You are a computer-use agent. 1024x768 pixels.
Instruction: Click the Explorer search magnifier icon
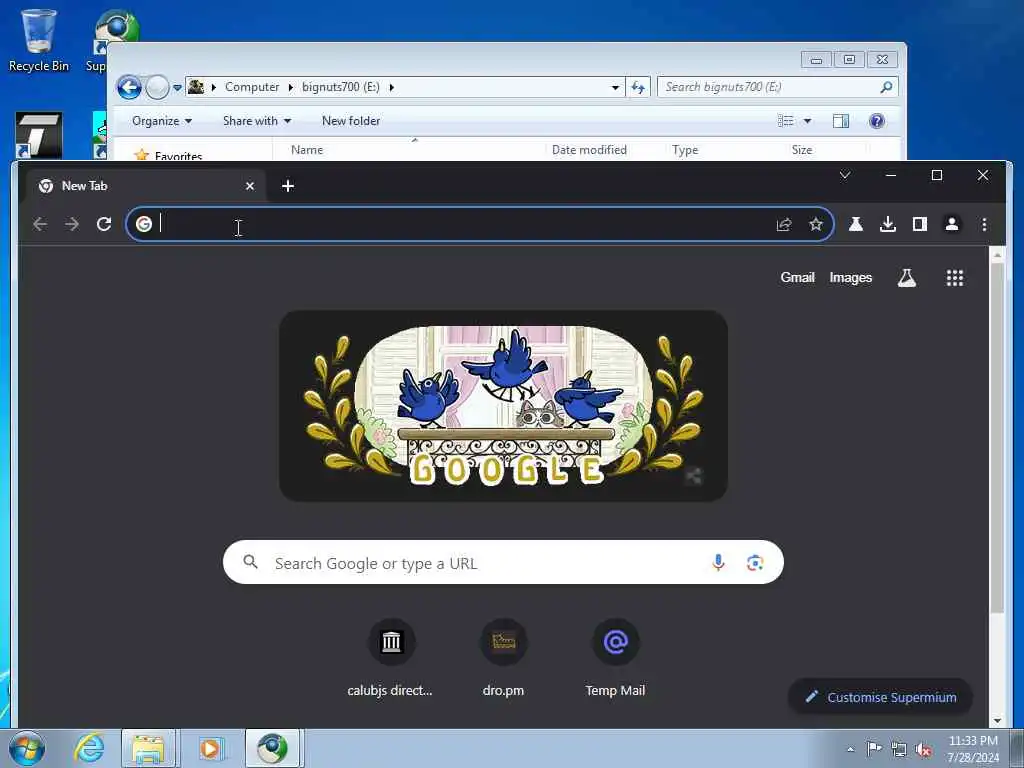pos(886,87)
